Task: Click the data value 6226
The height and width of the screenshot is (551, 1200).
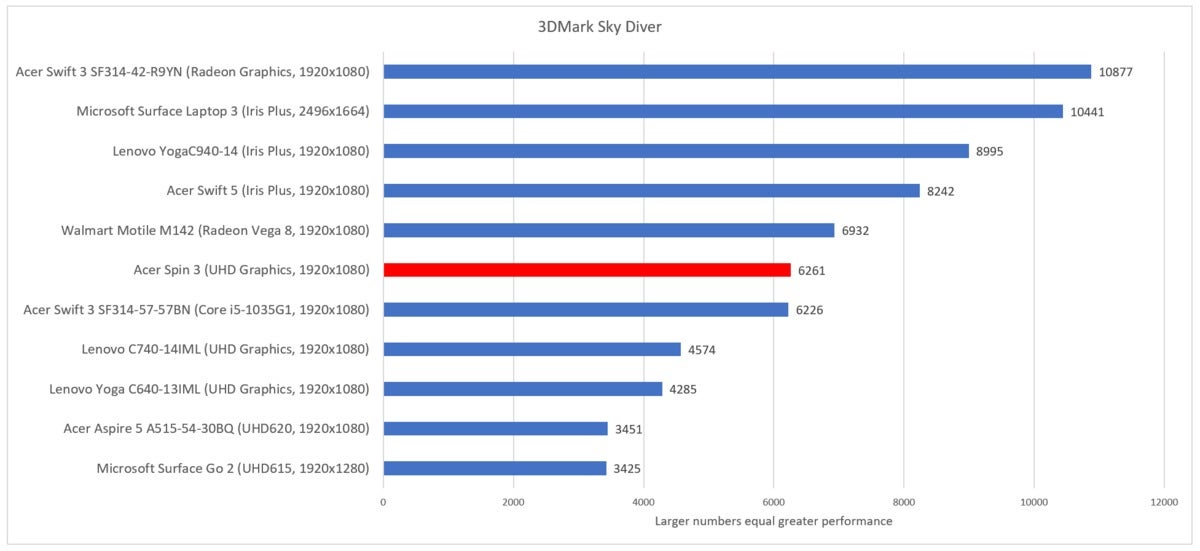Action: click(809, 310)
